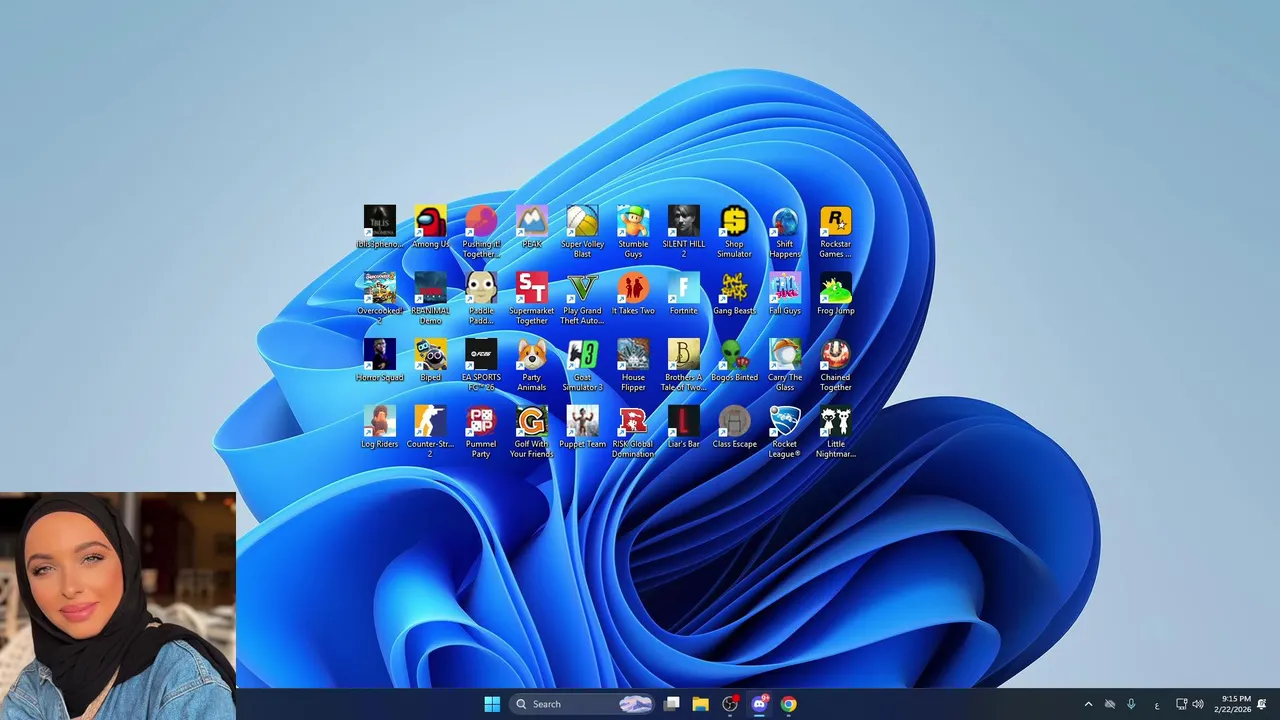
Task: Select the Pummel Party icon
Action: (481, 432)
